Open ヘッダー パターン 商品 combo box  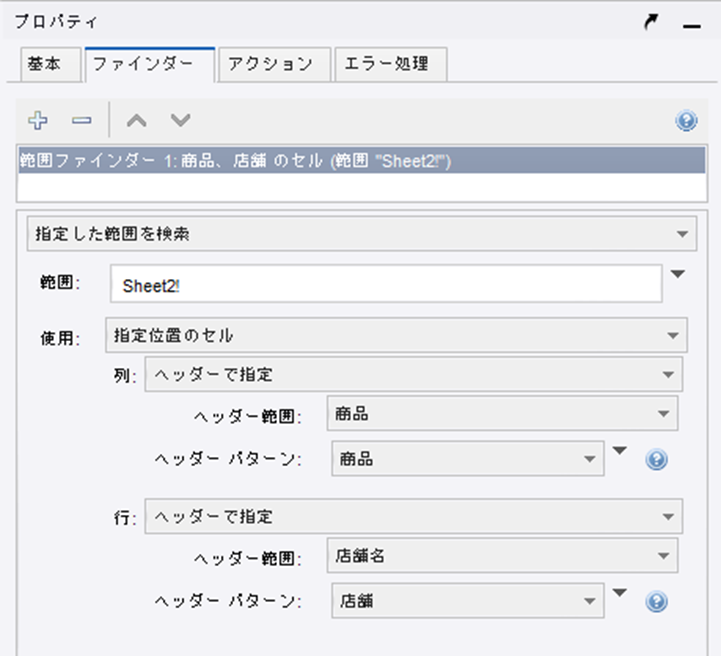[x=468, y=459]
